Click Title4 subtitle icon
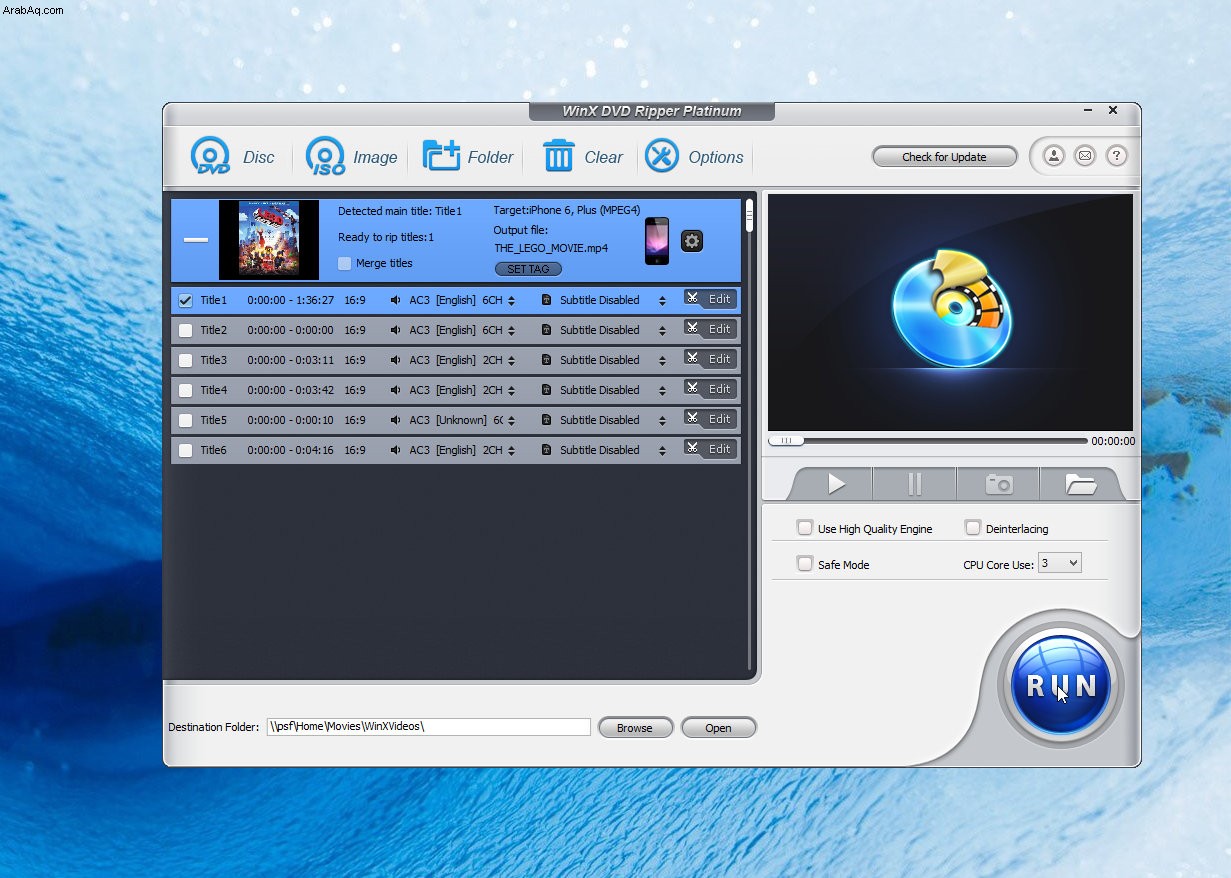1231x878 pixels. pos(546,390)
